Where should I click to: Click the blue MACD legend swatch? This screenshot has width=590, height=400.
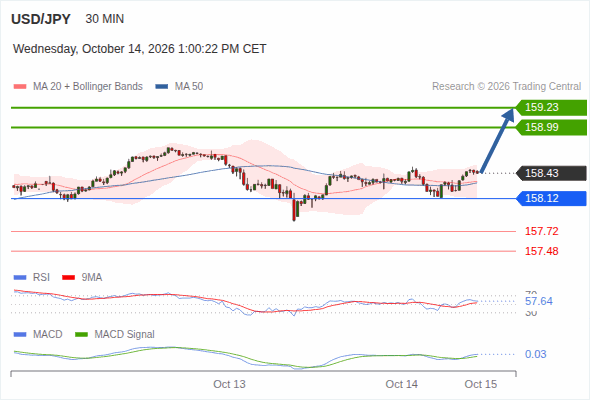click(x=20, y=335)
